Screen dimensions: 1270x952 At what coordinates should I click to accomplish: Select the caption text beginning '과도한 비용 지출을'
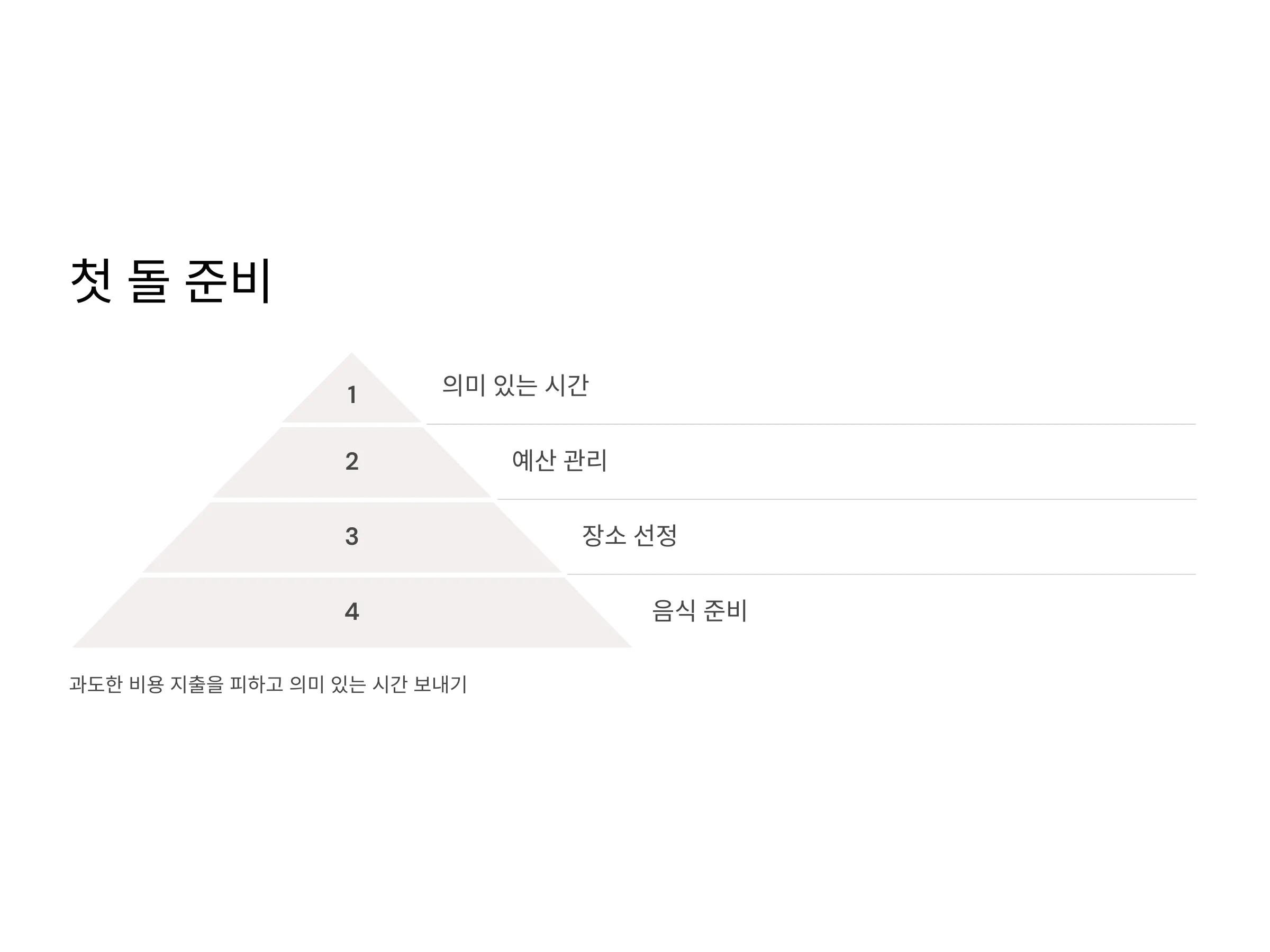(268, 684)
